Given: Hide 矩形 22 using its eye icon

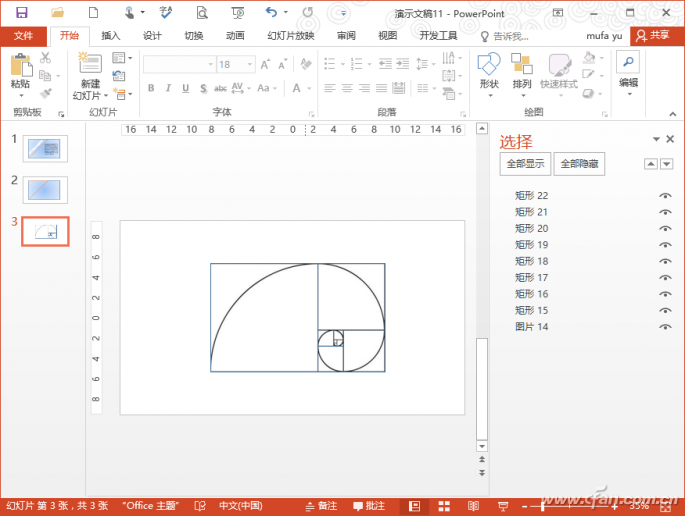Looking at the screenshot, I should (665, 196).
